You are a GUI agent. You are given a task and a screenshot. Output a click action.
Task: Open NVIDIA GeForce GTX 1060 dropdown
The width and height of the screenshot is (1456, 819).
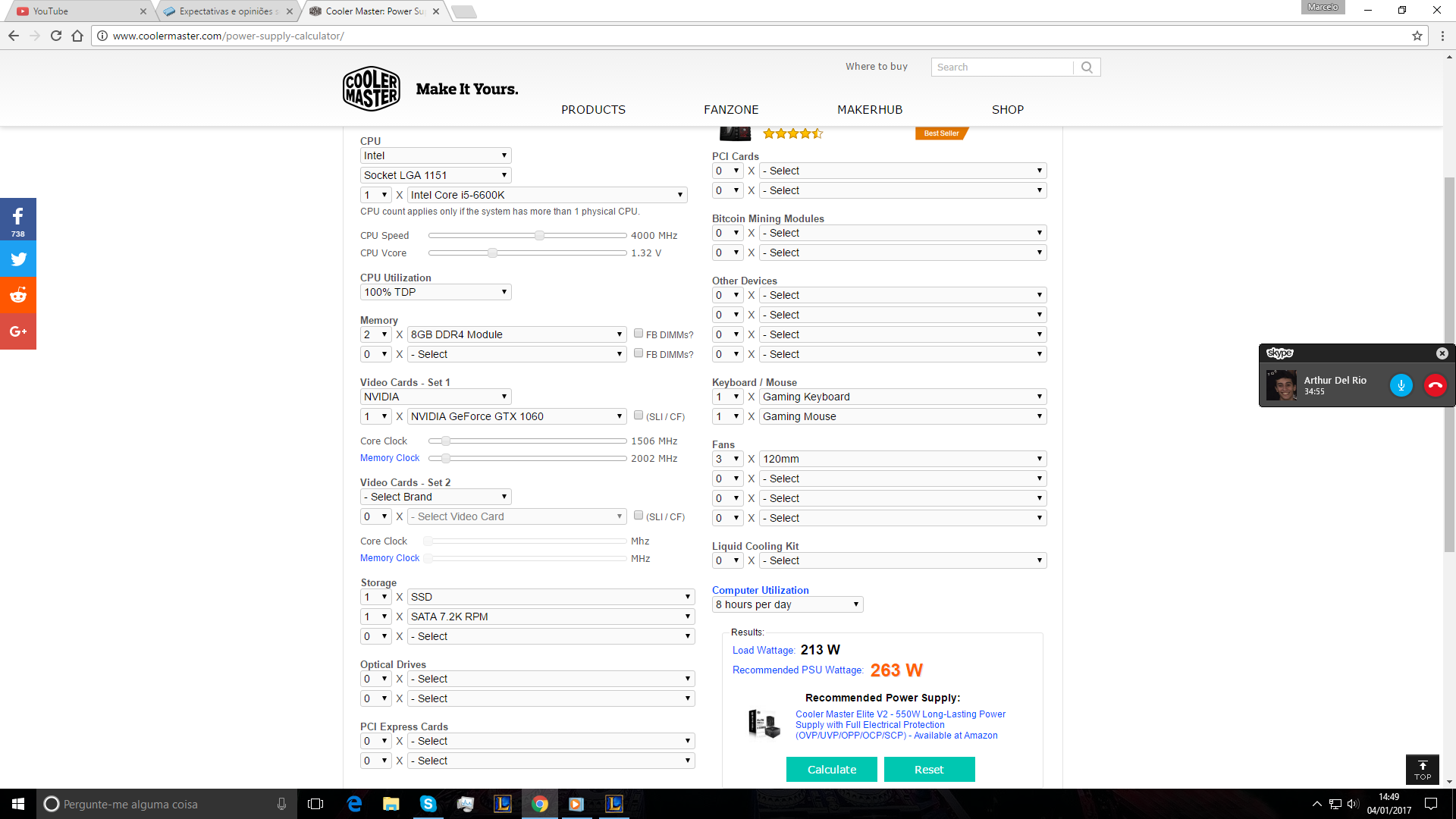pos(516,416)
